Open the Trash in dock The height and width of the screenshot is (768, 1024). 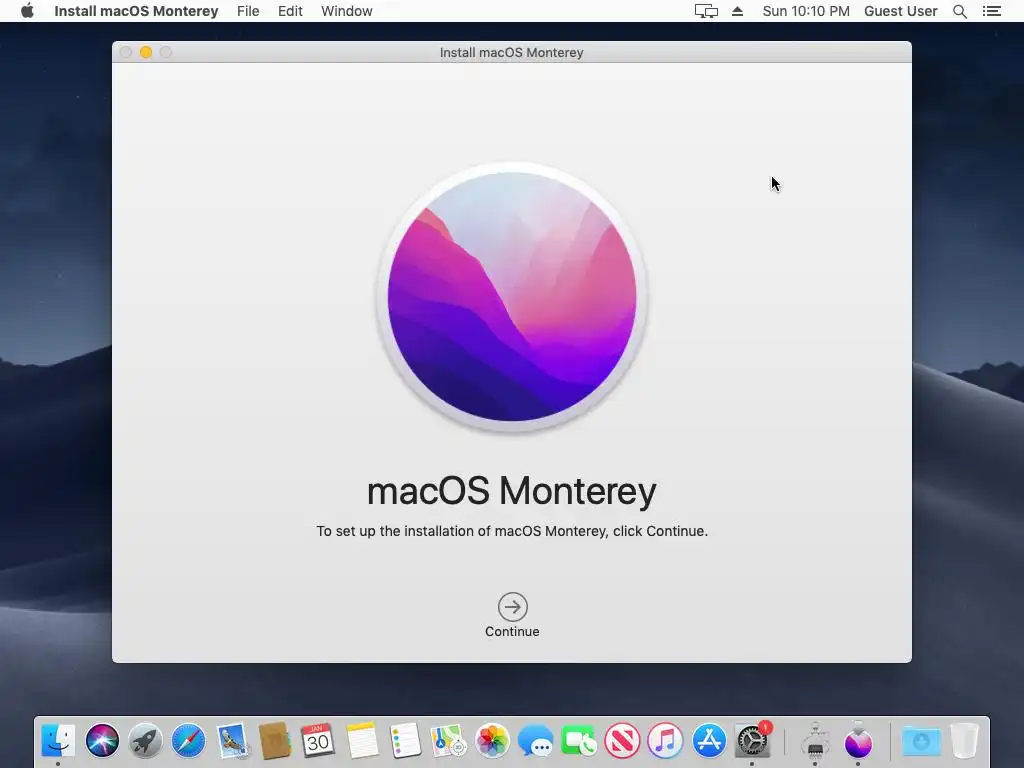pyautogui.click(x=965, y=741)
